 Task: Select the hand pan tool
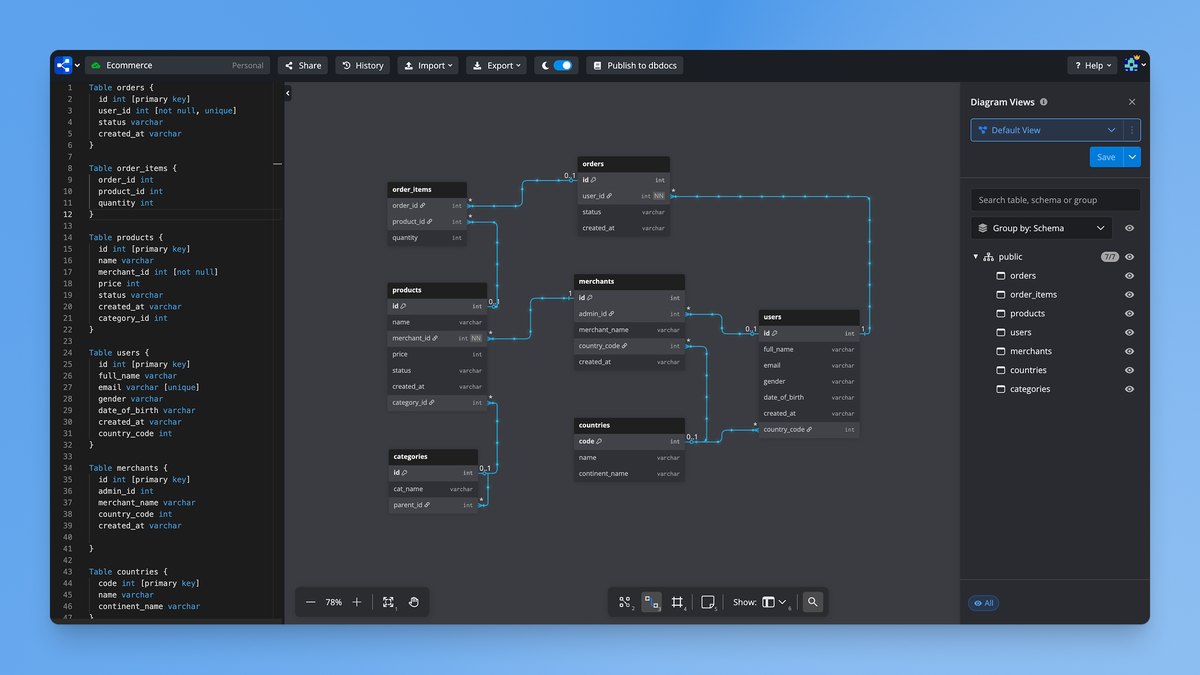413,602
